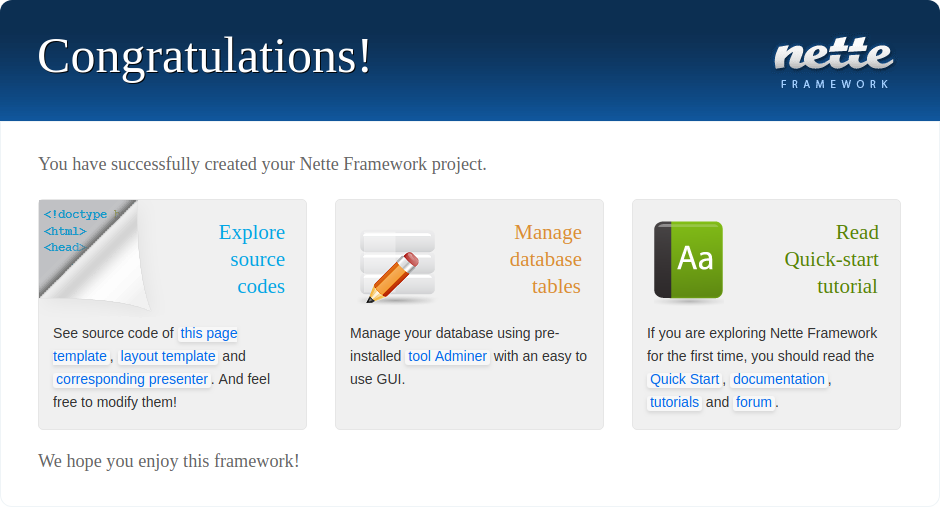Open the 'corresponding presenter' link

(x=132, y=379)
